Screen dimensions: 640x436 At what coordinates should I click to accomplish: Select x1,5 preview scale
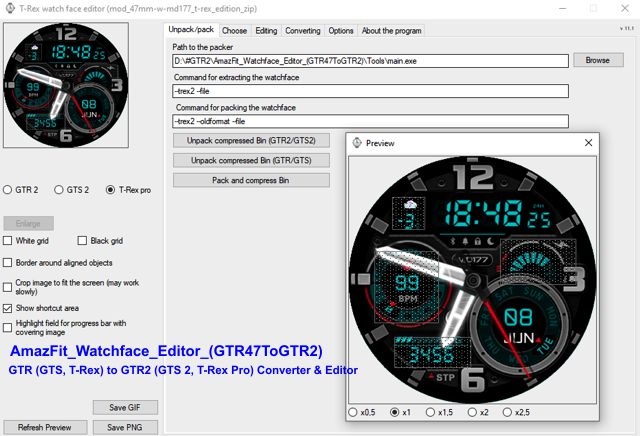coord(430,412)
